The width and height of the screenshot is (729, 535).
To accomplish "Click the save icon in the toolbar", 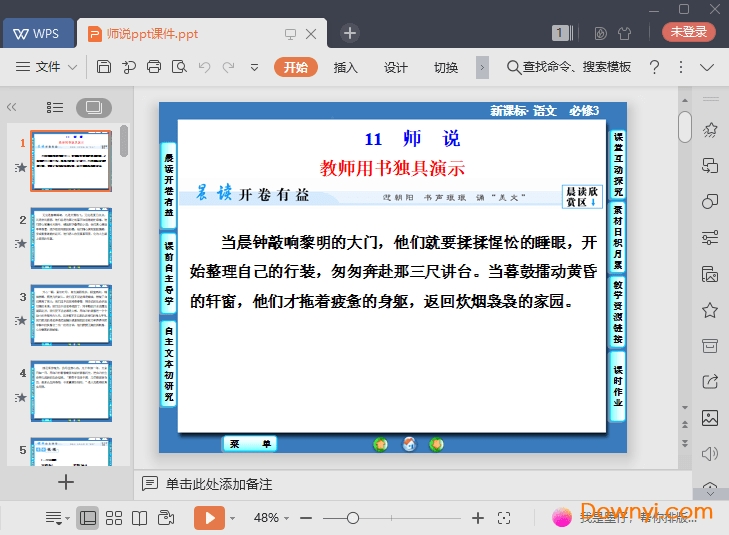I will click(x=104, y=67).
